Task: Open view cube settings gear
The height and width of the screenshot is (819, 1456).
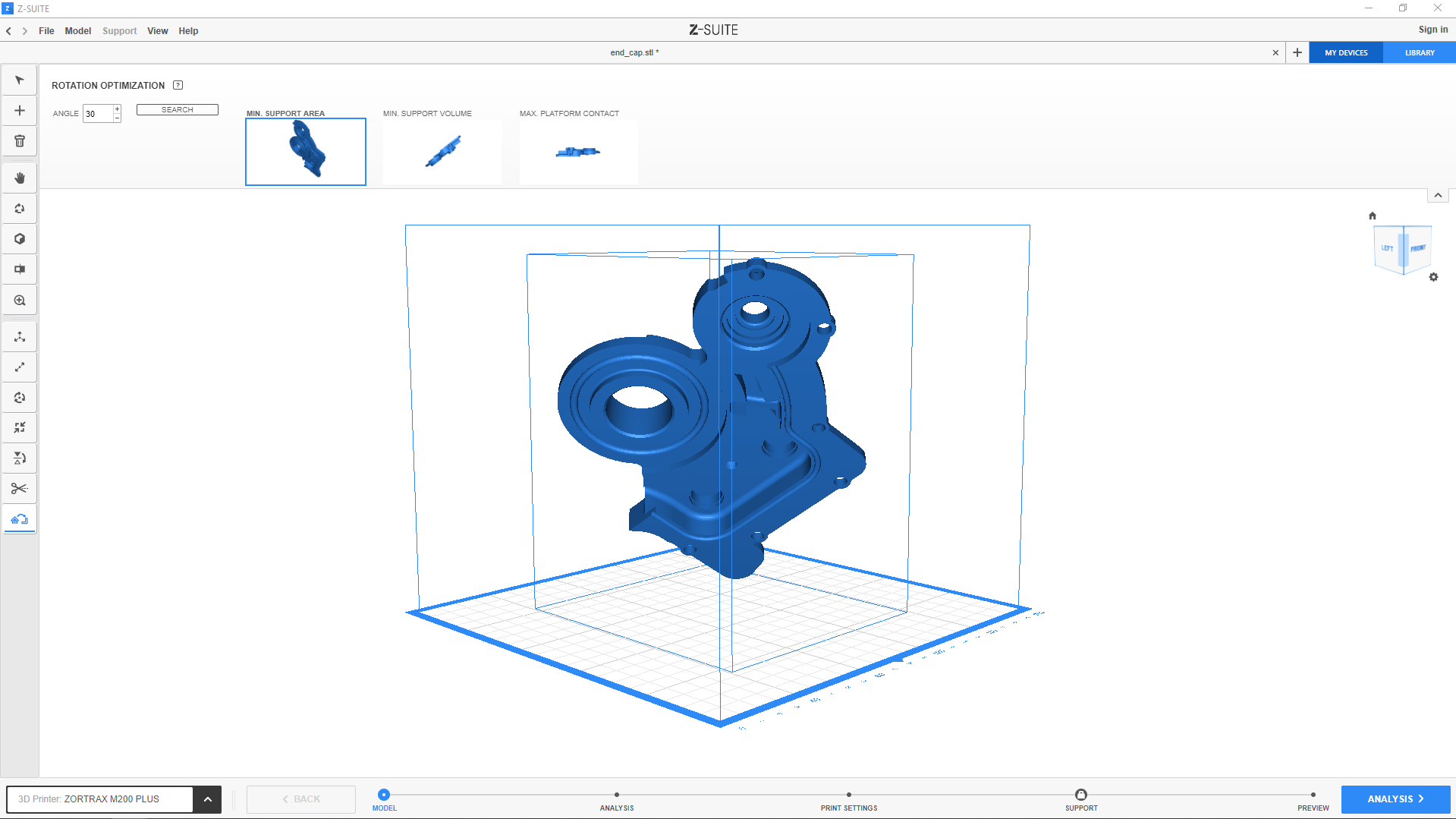Action: 1433,277
